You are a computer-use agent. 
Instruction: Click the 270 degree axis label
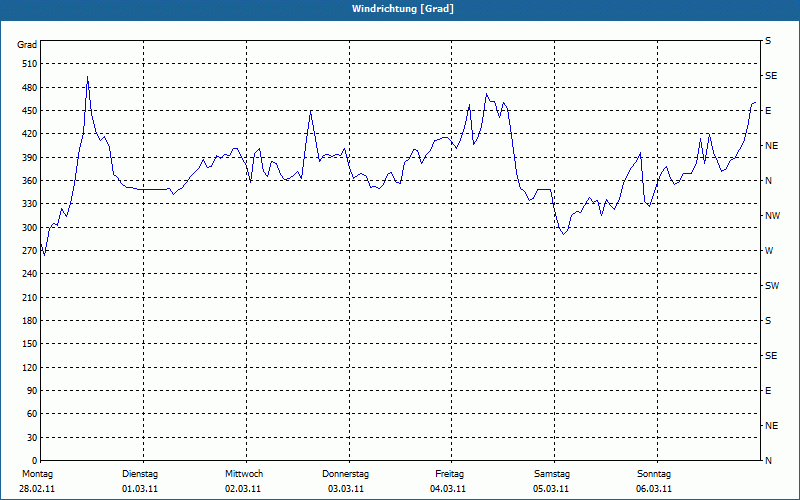pos(30,251)
